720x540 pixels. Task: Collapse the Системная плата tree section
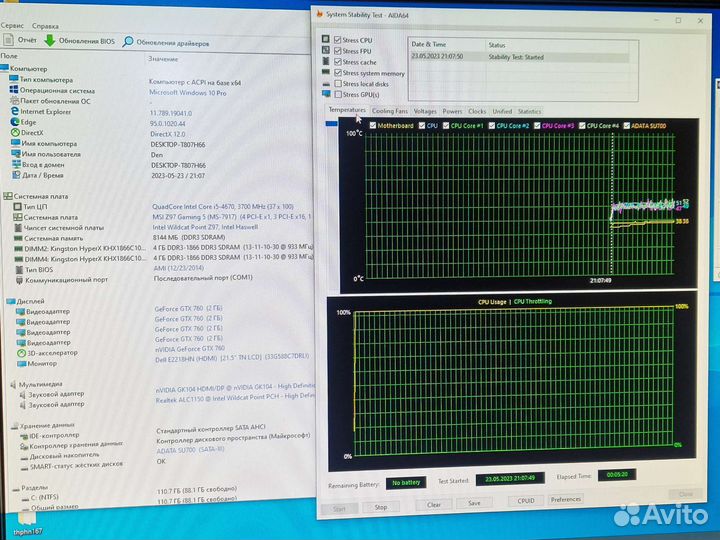click(x=8, y=196)
